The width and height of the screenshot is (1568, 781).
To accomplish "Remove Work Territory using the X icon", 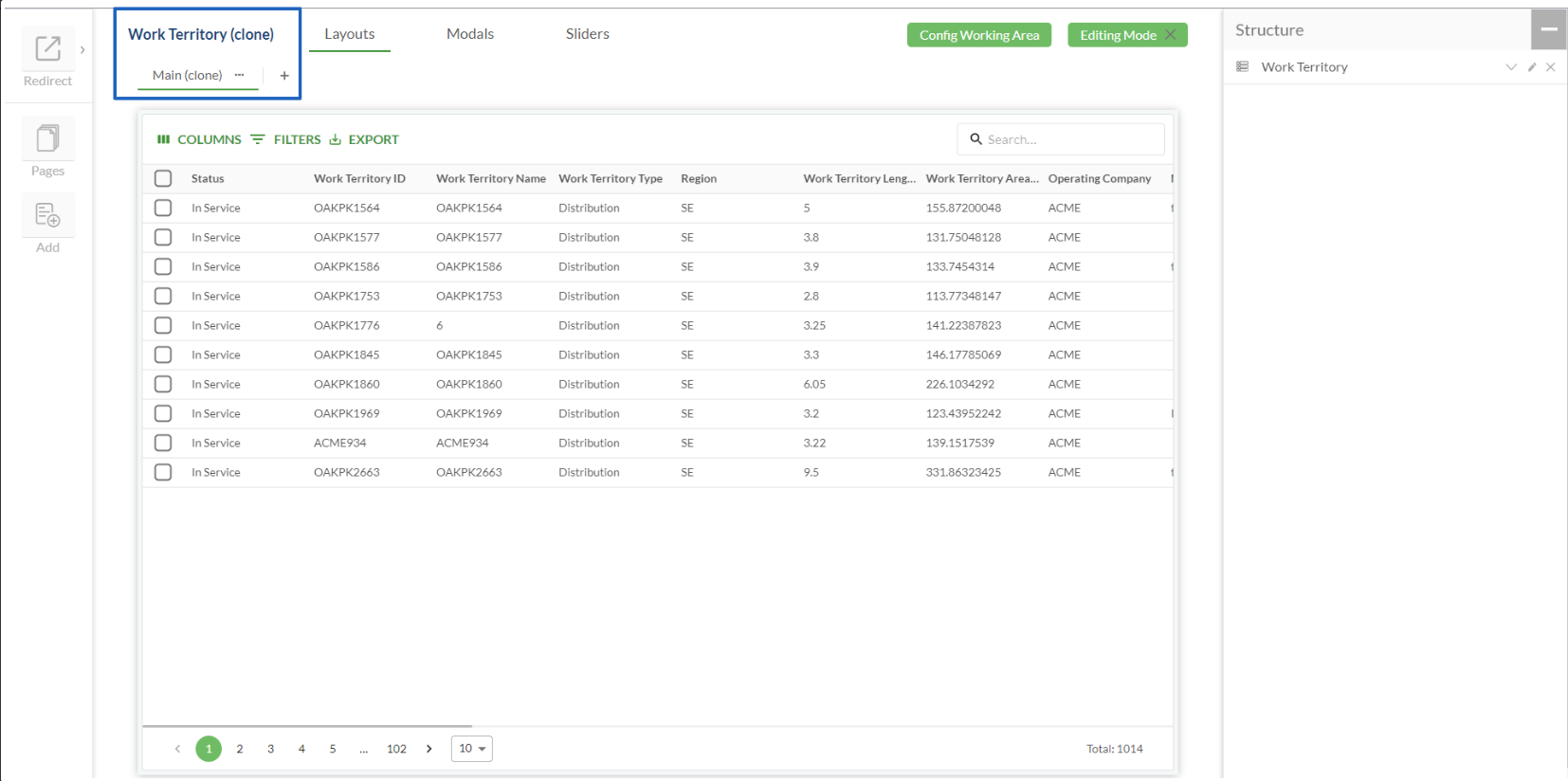I will click(x=1551, y=67).
